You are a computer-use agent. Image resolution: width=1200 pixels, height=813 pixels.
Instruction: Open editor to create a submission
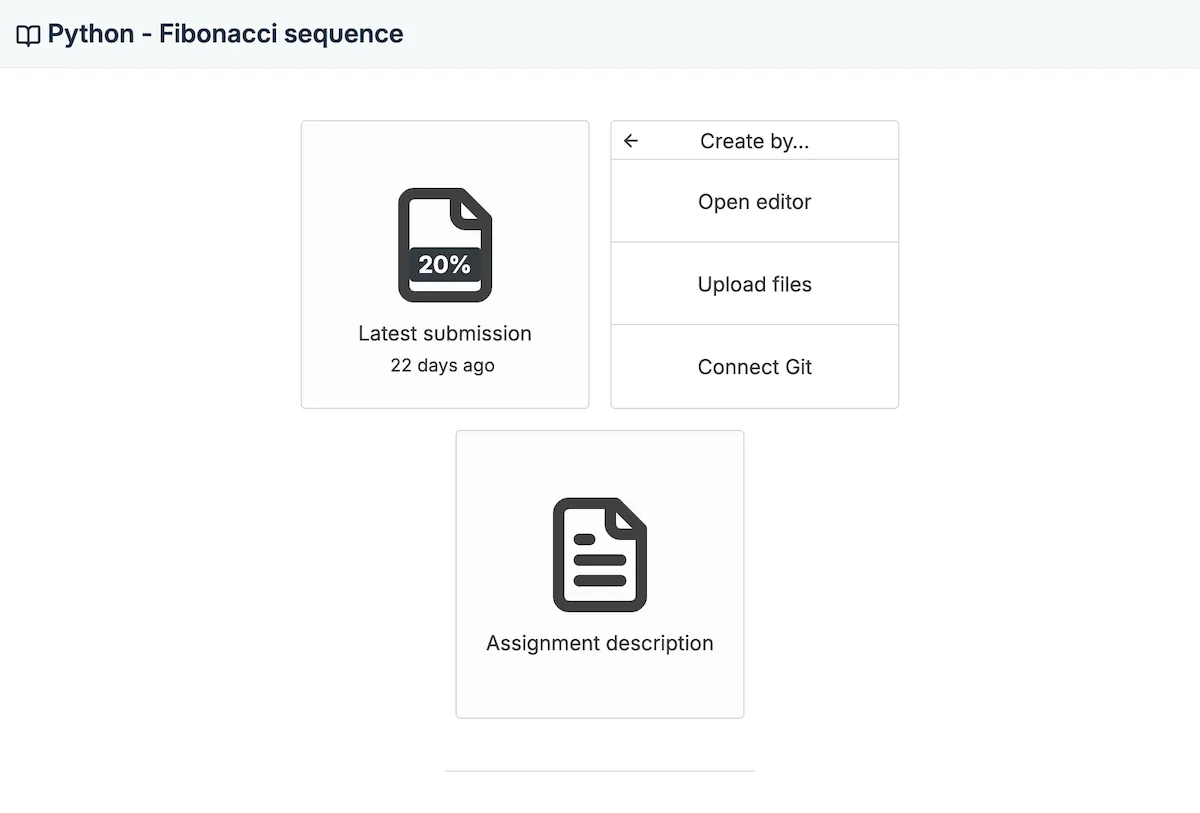pos(754,201)
